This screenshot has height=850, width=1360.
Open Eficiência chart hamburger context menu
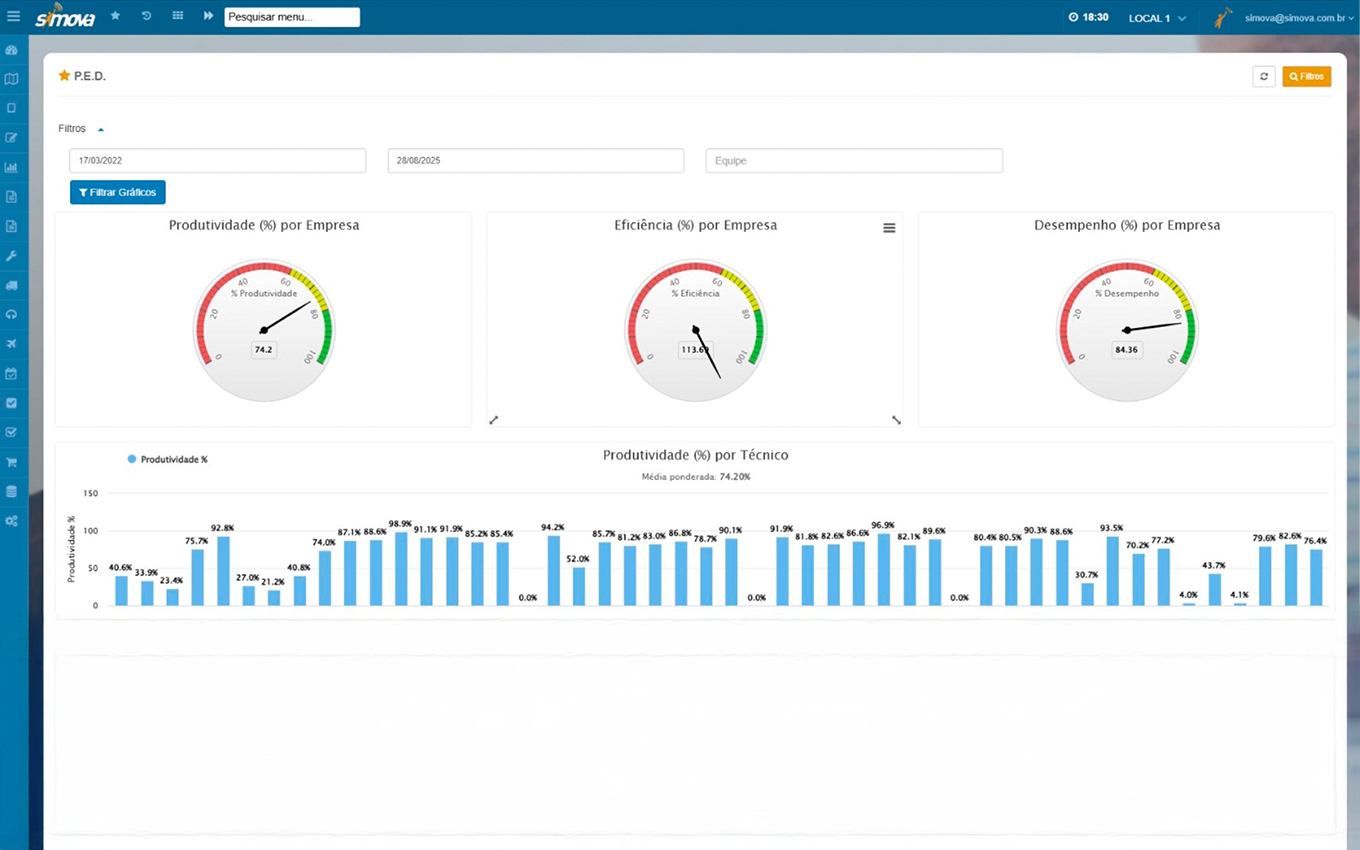click(x=889, y=228)
